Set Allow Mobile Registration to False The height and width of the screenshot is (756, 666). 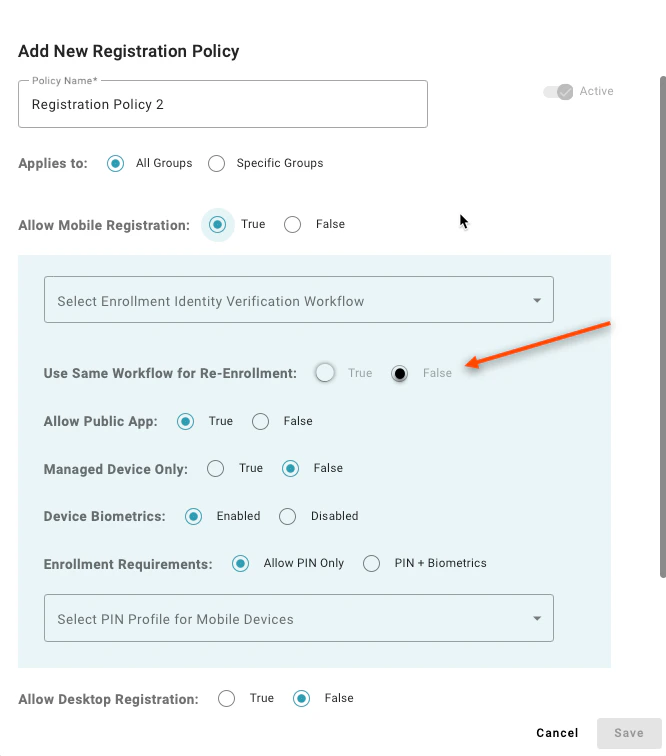292,224
